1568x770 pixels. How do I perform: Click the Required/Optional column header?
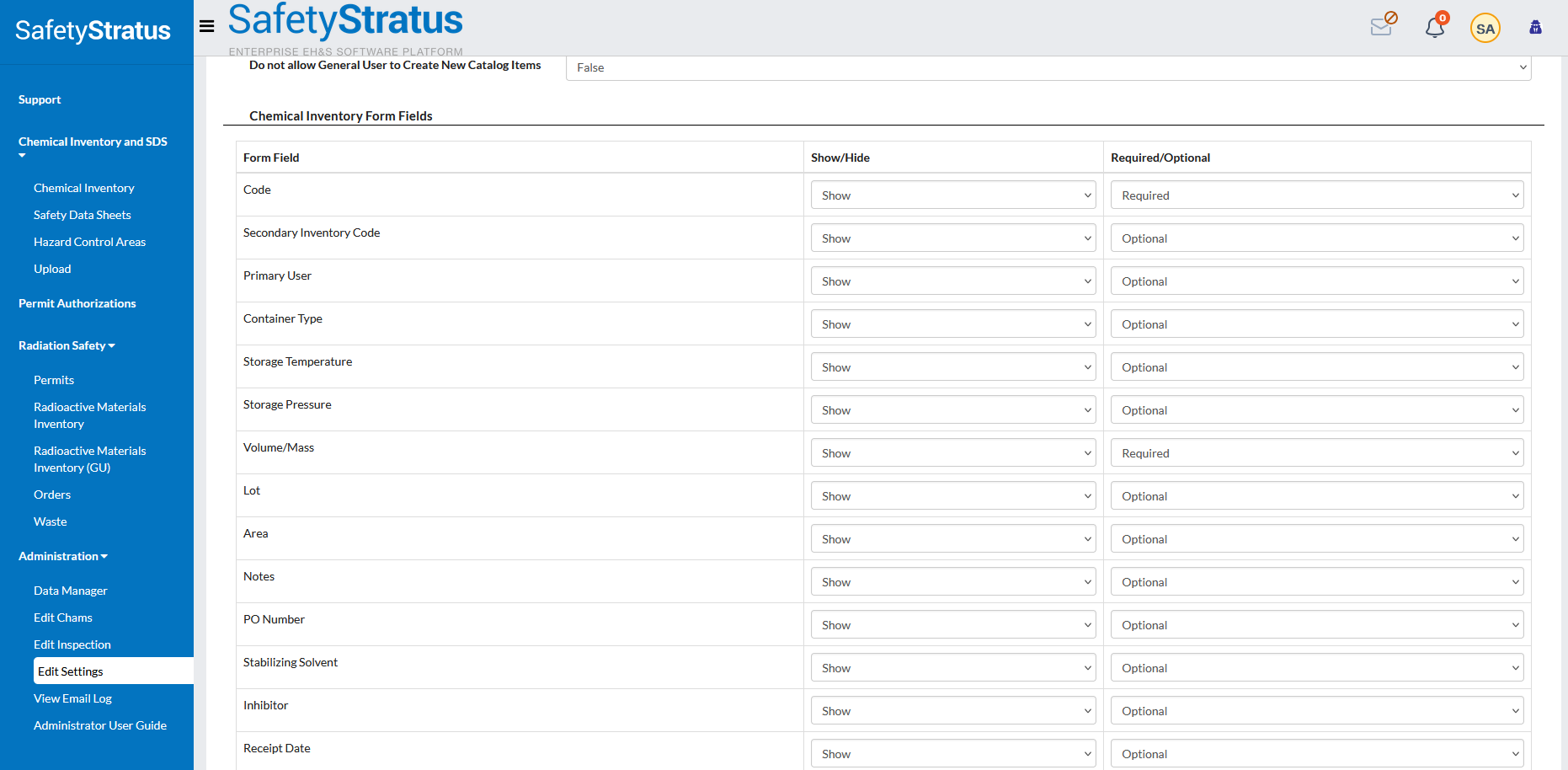[1160, 158]
